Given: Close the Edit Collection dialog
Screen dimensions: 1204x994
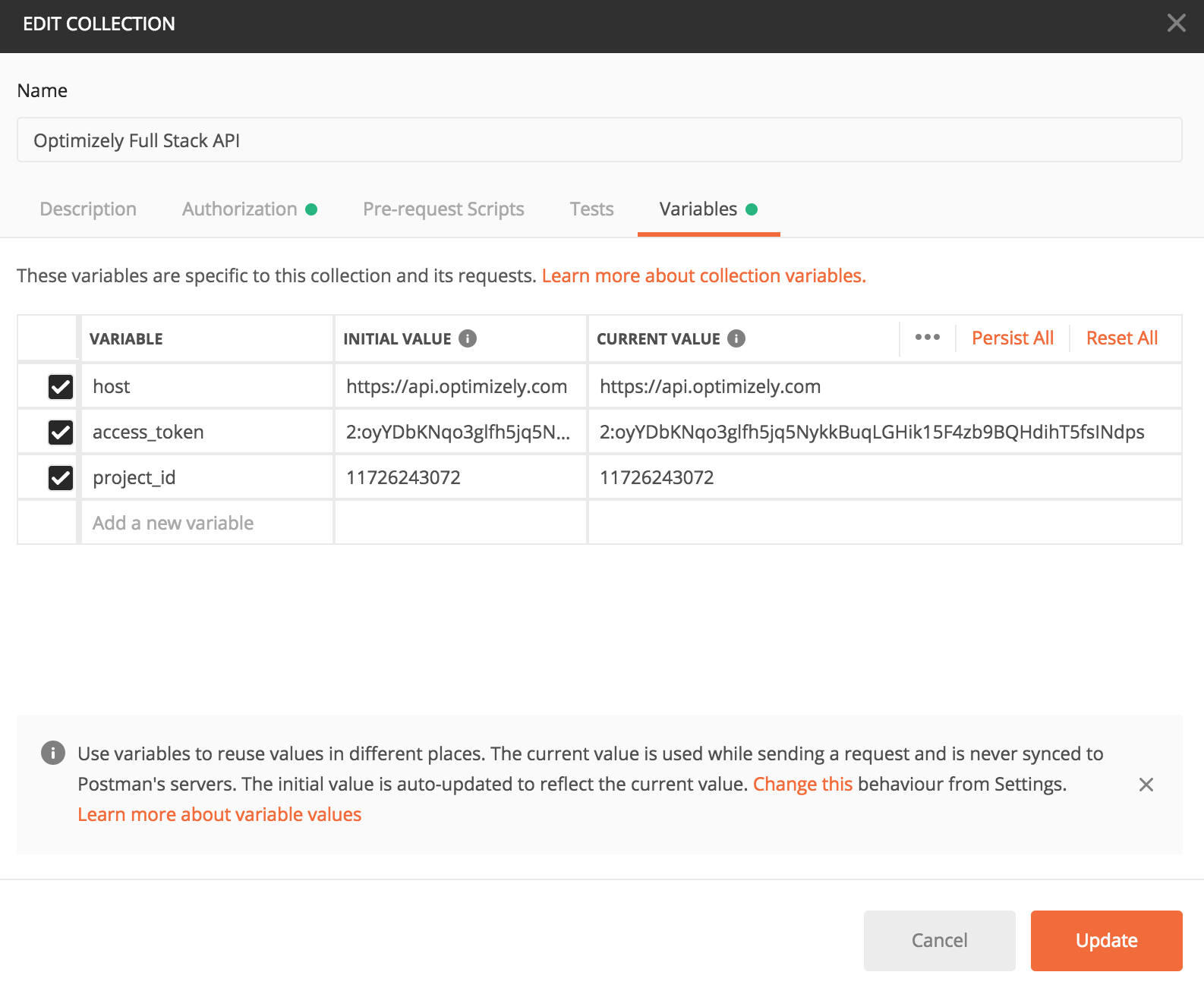Looking at the screenshot, I should (1176, 24).
